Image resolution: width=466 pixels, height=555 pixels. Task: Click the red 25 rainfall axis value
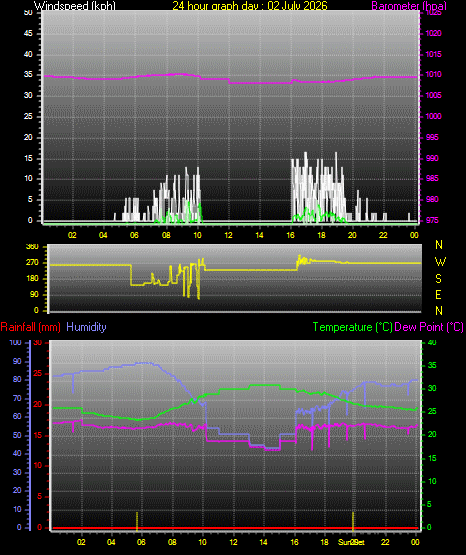pyautogui.click(x=38, y=373)
